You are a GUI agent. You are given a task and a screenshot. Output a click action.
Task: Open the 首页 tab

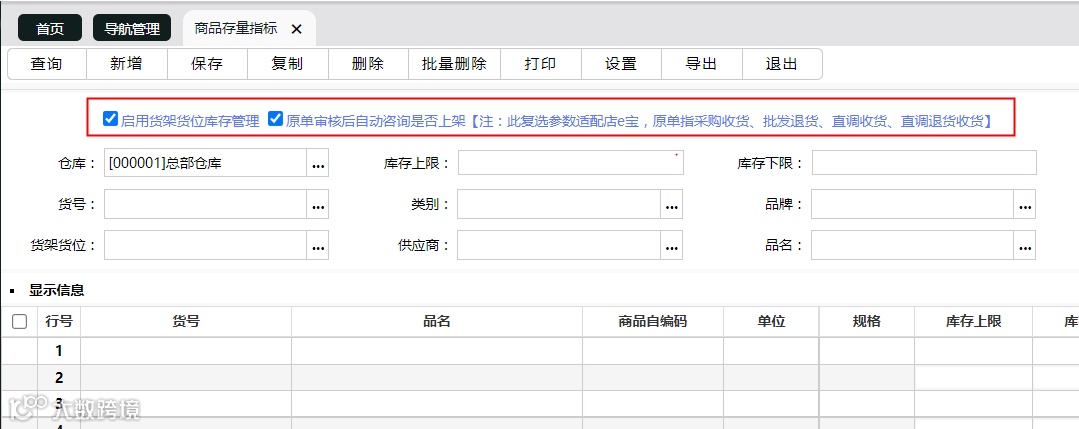(50, 28)
